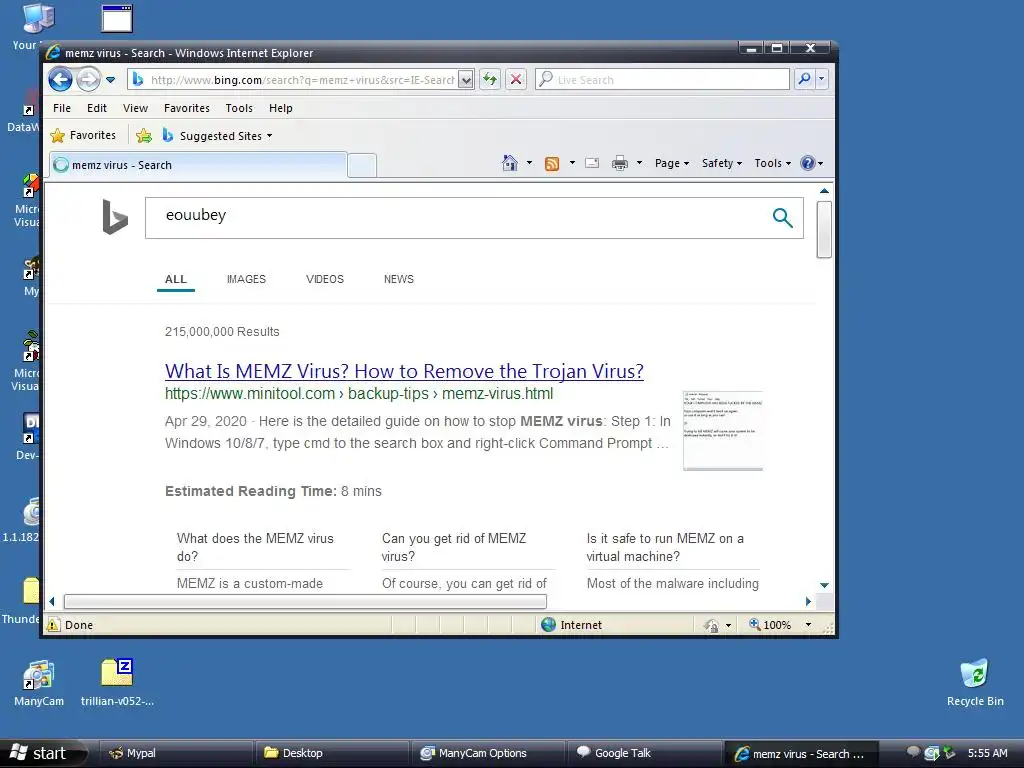The width and height of the screenshot is (1024, 768).
Task: Click the Bing logo on the page
Action: [115, 217]
